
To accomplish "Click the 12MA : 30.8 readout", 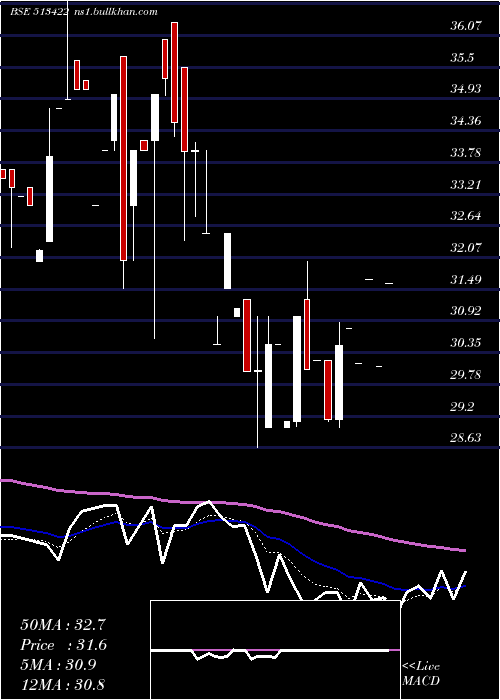I will pyautogui.click(x=63, y=685).
